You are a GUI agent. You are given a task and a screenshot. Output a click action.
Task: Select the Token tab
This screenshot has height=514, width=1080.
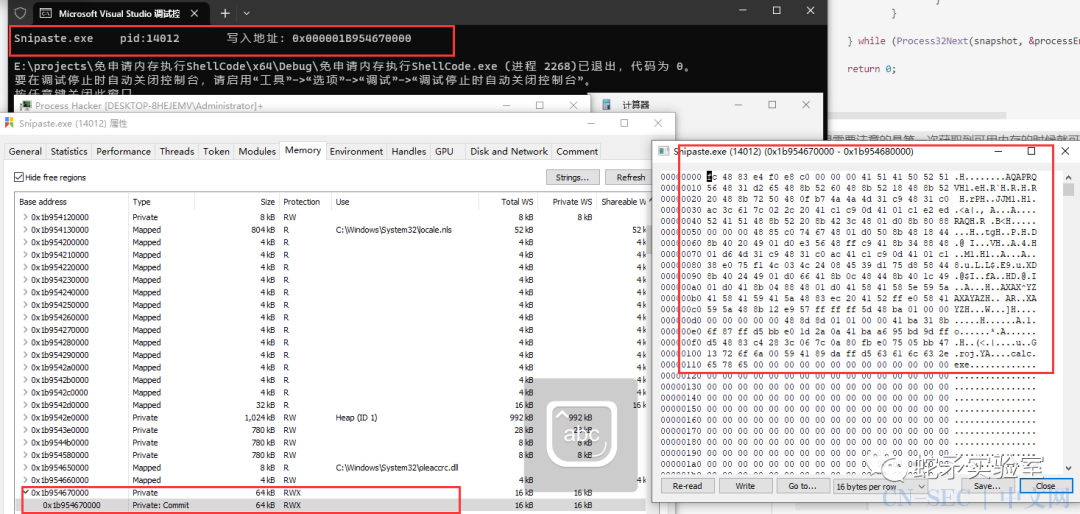point(216,152)
